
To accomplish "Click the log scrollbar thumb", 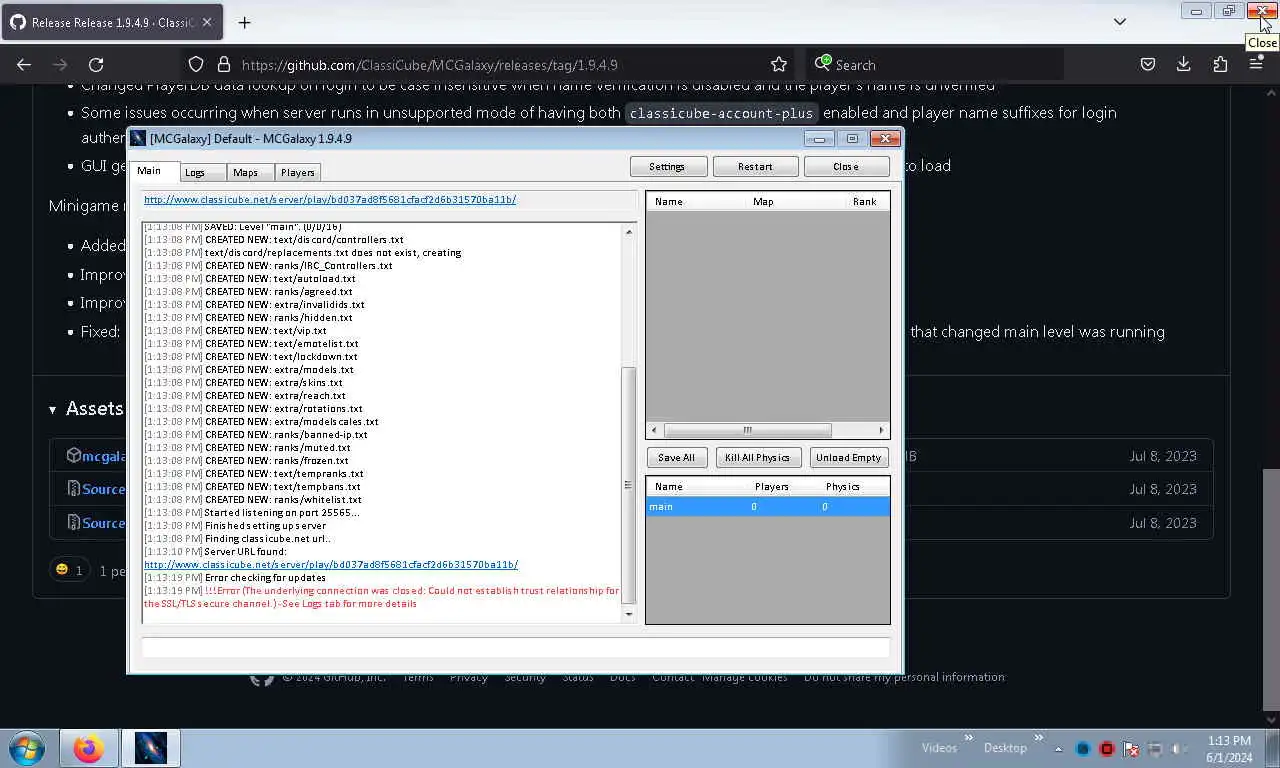I will (x=629, y=485).
